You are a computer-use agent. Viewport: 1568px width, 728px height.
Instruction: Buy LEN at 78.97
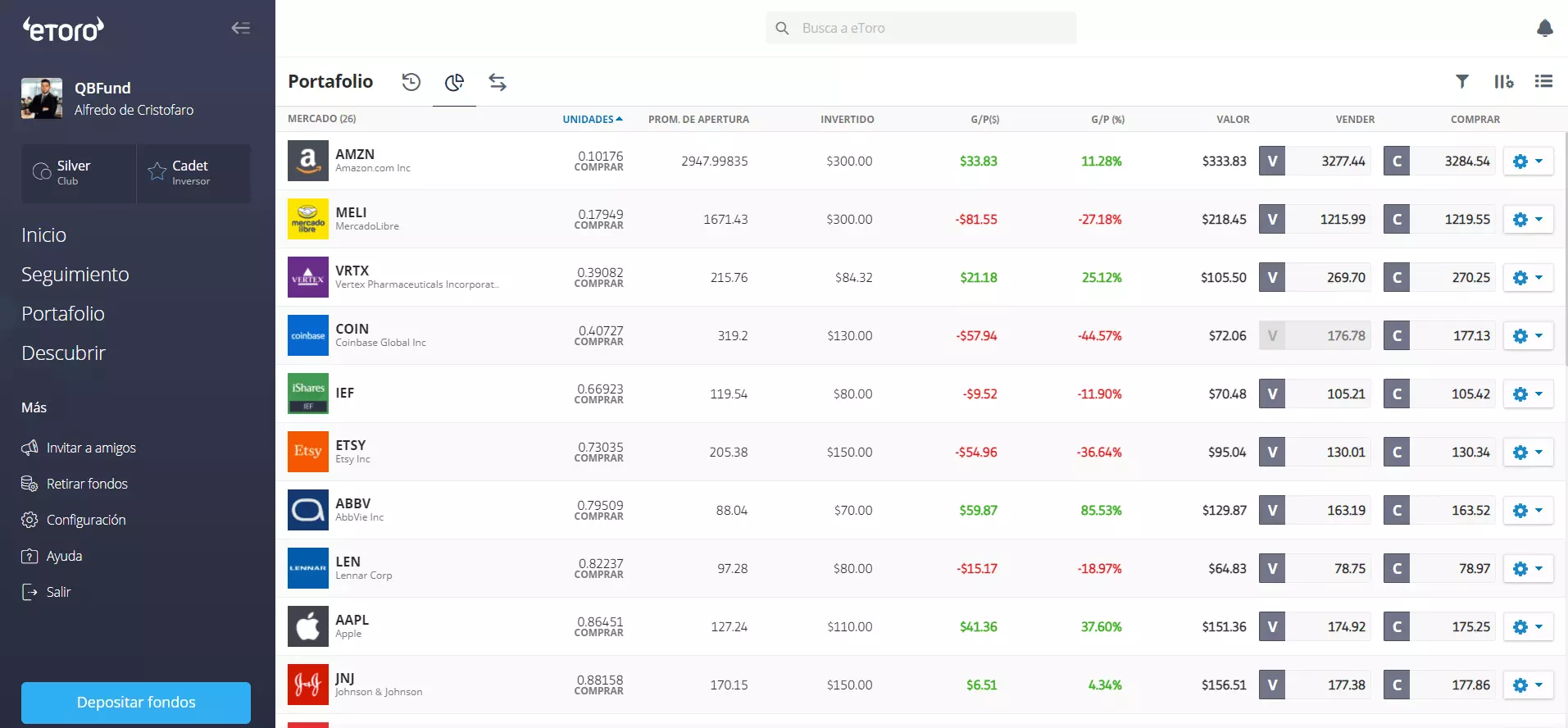pos(1440,568)
